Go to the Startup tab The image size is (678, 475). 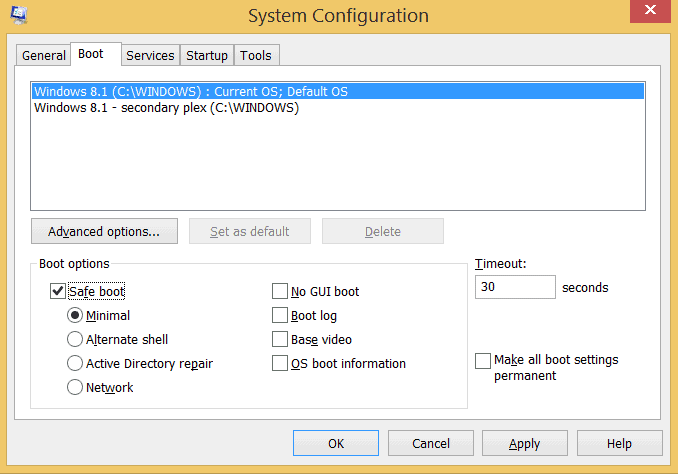207,55
